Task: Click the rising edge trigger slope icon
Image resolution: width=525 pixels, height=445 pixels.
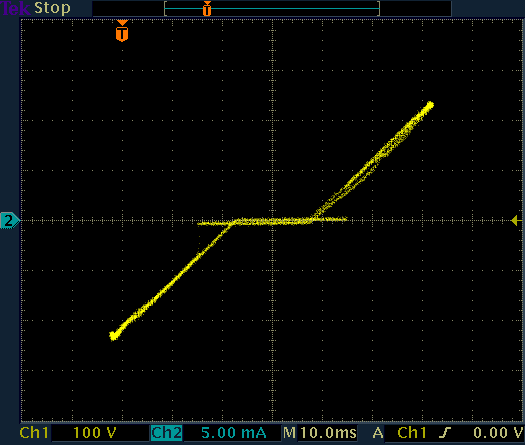Action: pyautogui.click(x=445, y=433)
